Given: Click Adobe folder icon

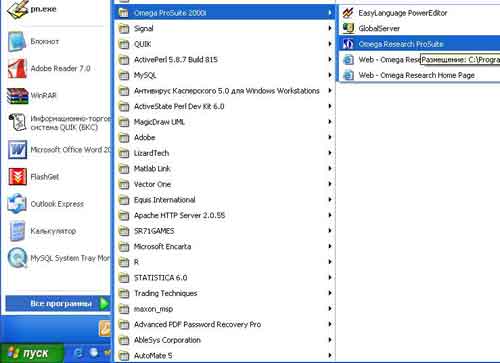Looking at the screenshot, I should coord(124,138).
